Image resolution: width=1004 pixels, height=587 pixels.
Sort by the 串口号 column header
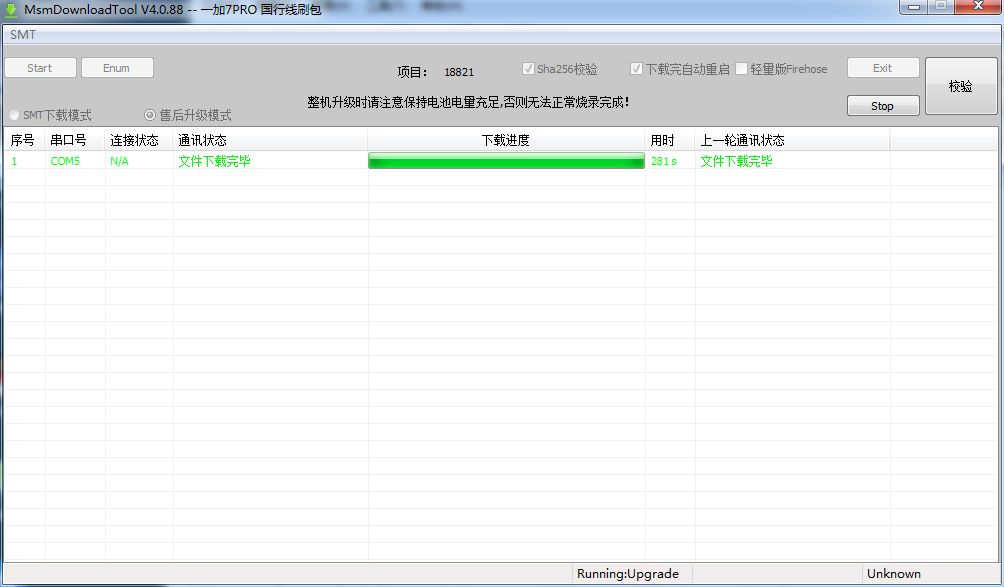click(69, 141)
